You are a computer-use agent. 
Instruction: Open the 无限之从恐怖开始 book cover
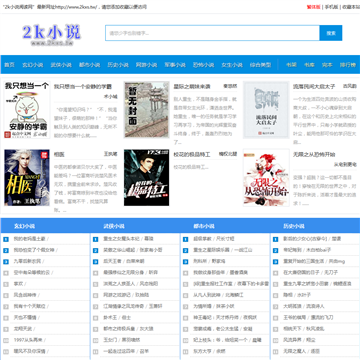(266, 178)
